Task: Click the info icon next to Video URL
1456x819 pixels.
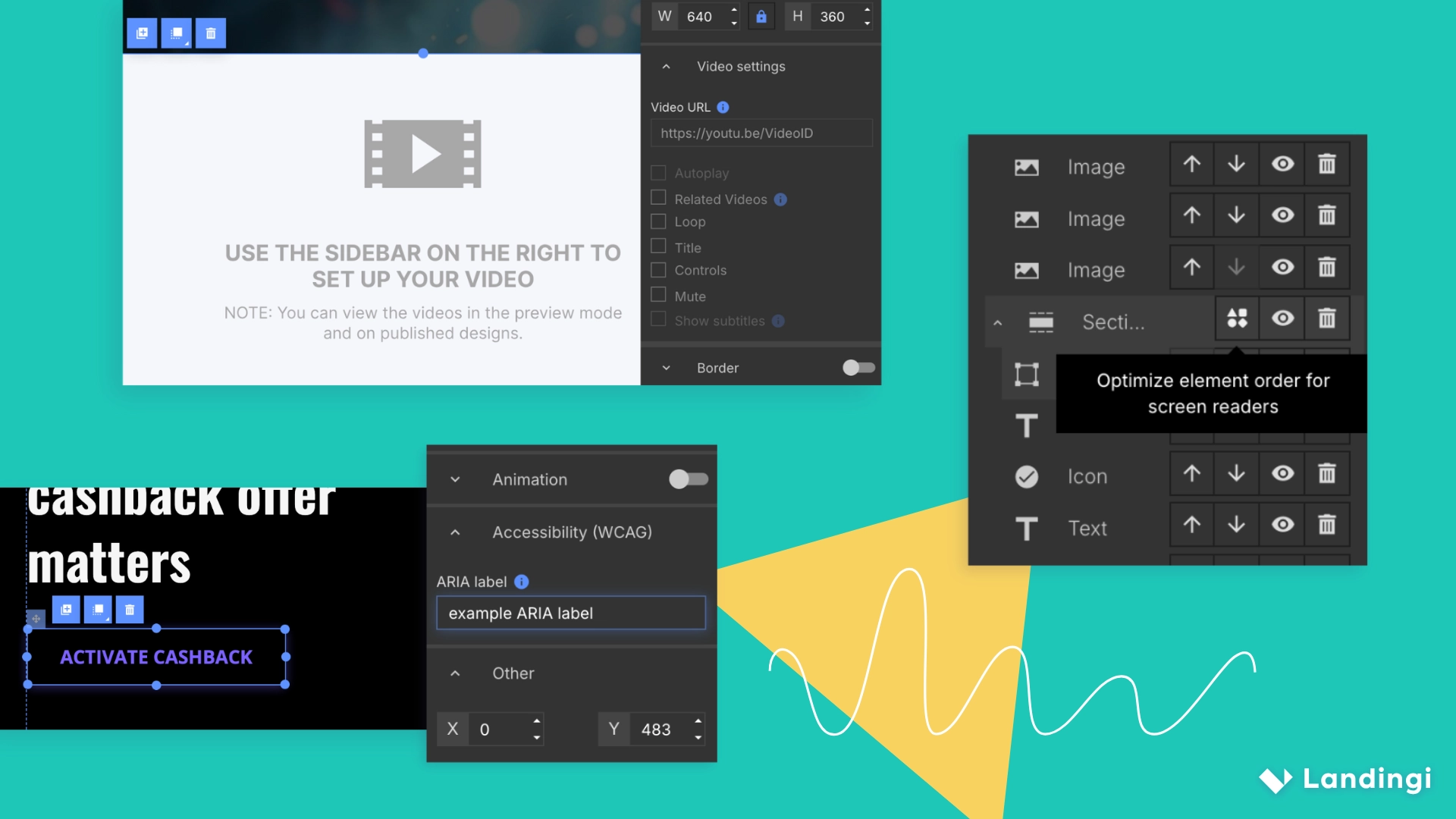Action: tap(722, 107)
